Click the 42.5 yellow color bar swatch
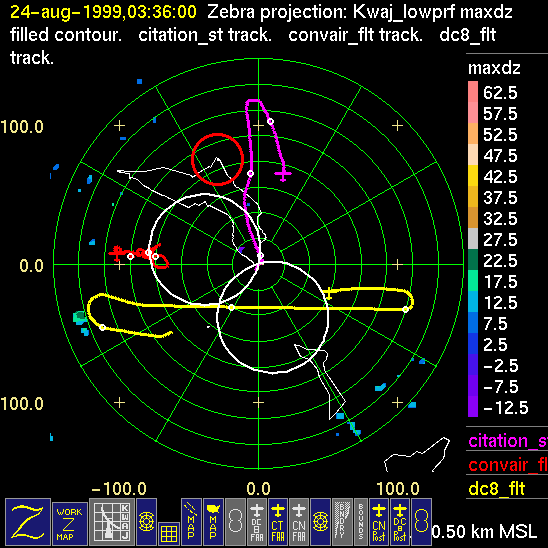Screen dimensions: 548x548 click(x=473, y=176)
